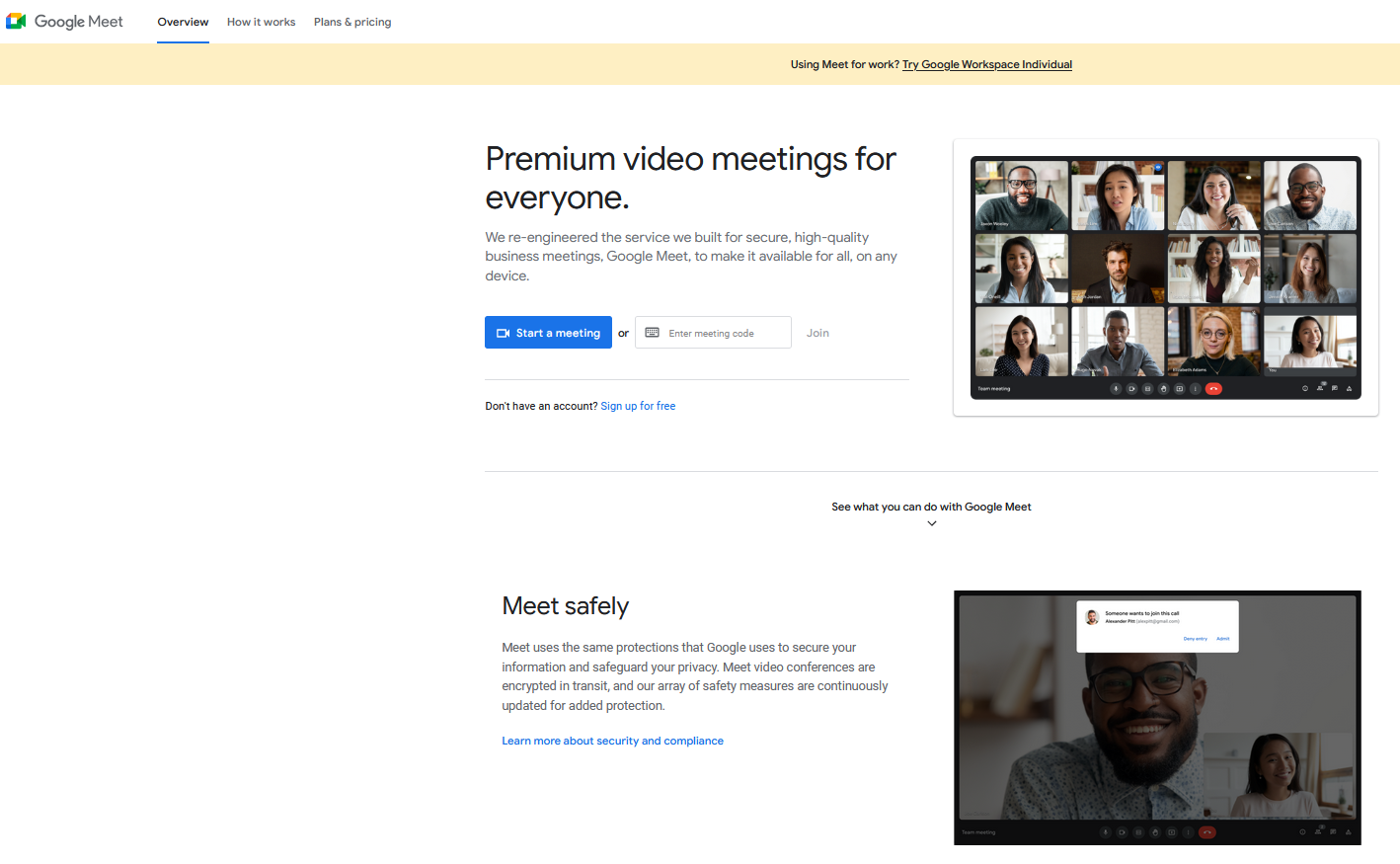Click the red end call icon in Meet safely image

coord(1206,832)
